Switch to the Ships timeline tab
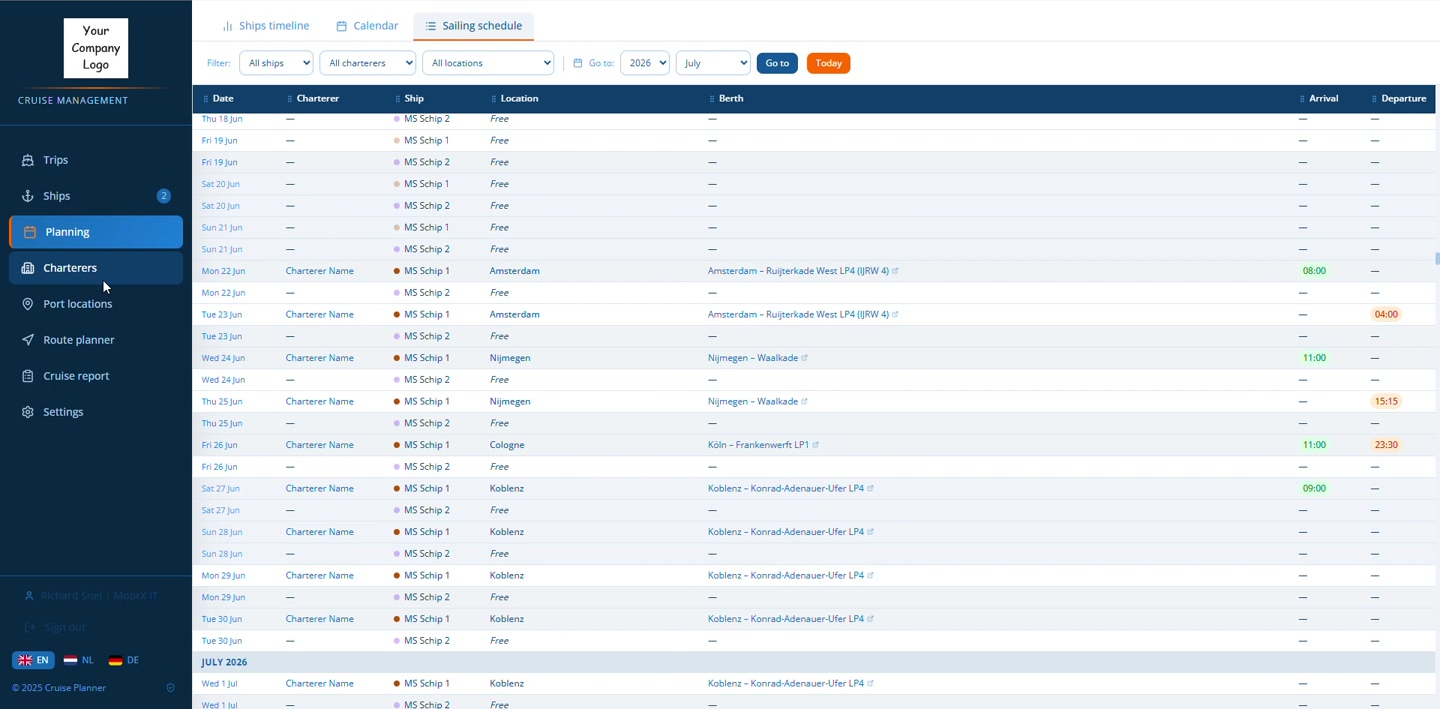Viewport: 1440px width, 709px height. click(x=266, y=26)
